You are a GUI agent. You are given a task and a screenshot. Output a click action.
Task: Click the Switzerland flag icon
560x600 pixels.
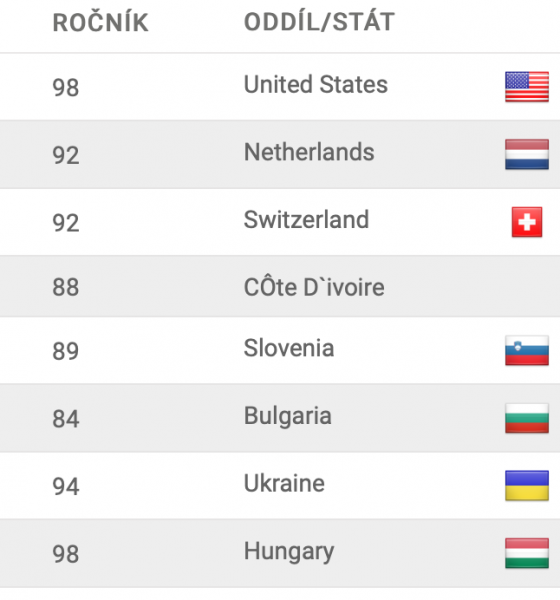(x=527, y=222)
